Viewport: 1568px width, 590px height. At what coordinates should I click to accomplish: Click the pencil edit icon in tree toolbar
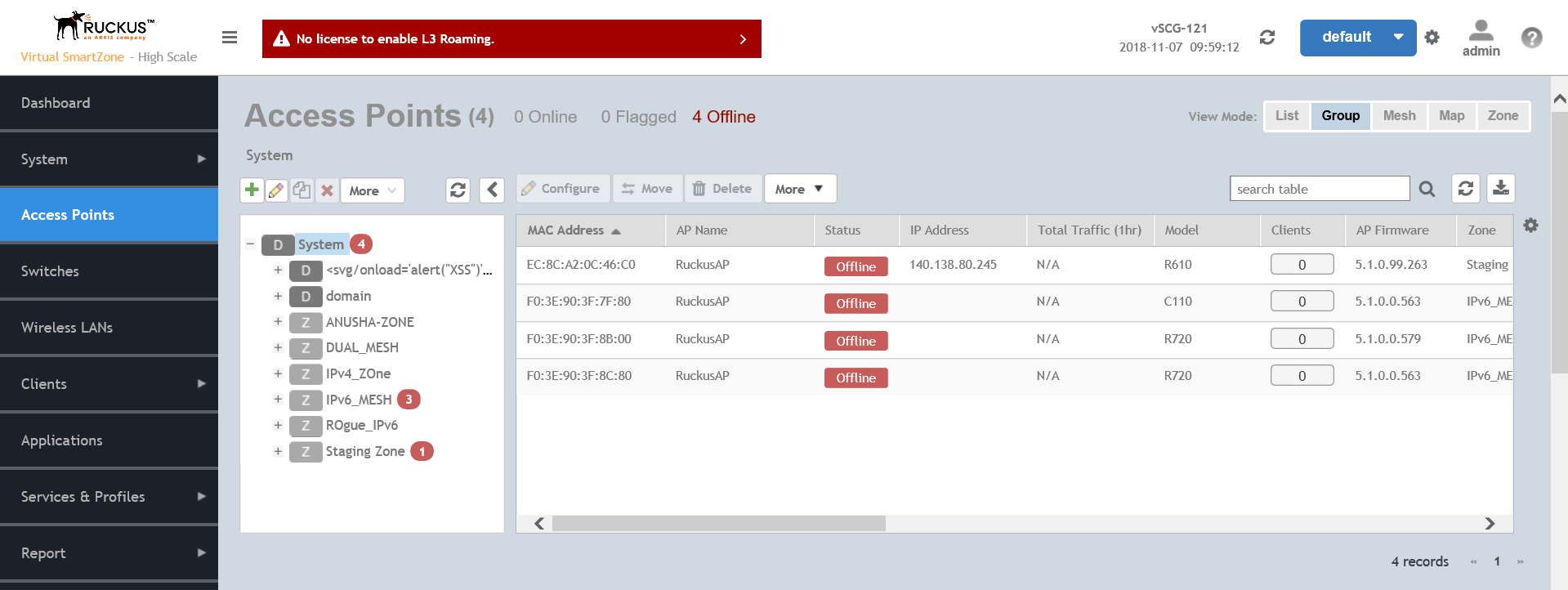276,190
